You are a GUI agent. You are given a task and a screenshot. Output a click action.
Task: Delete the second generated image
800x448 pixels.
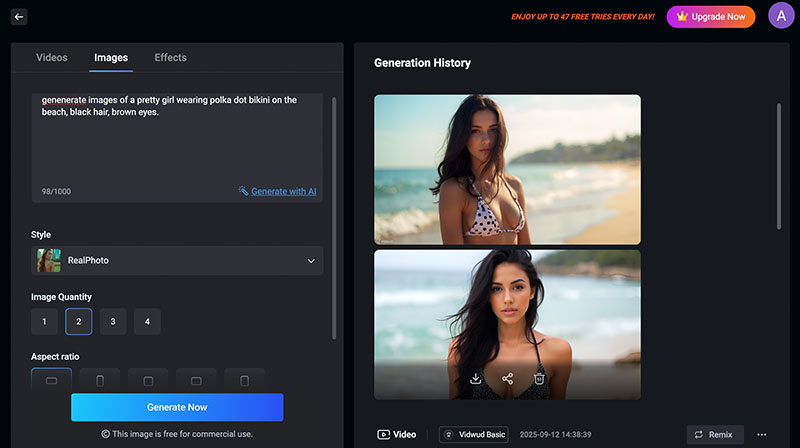[539, 379]
